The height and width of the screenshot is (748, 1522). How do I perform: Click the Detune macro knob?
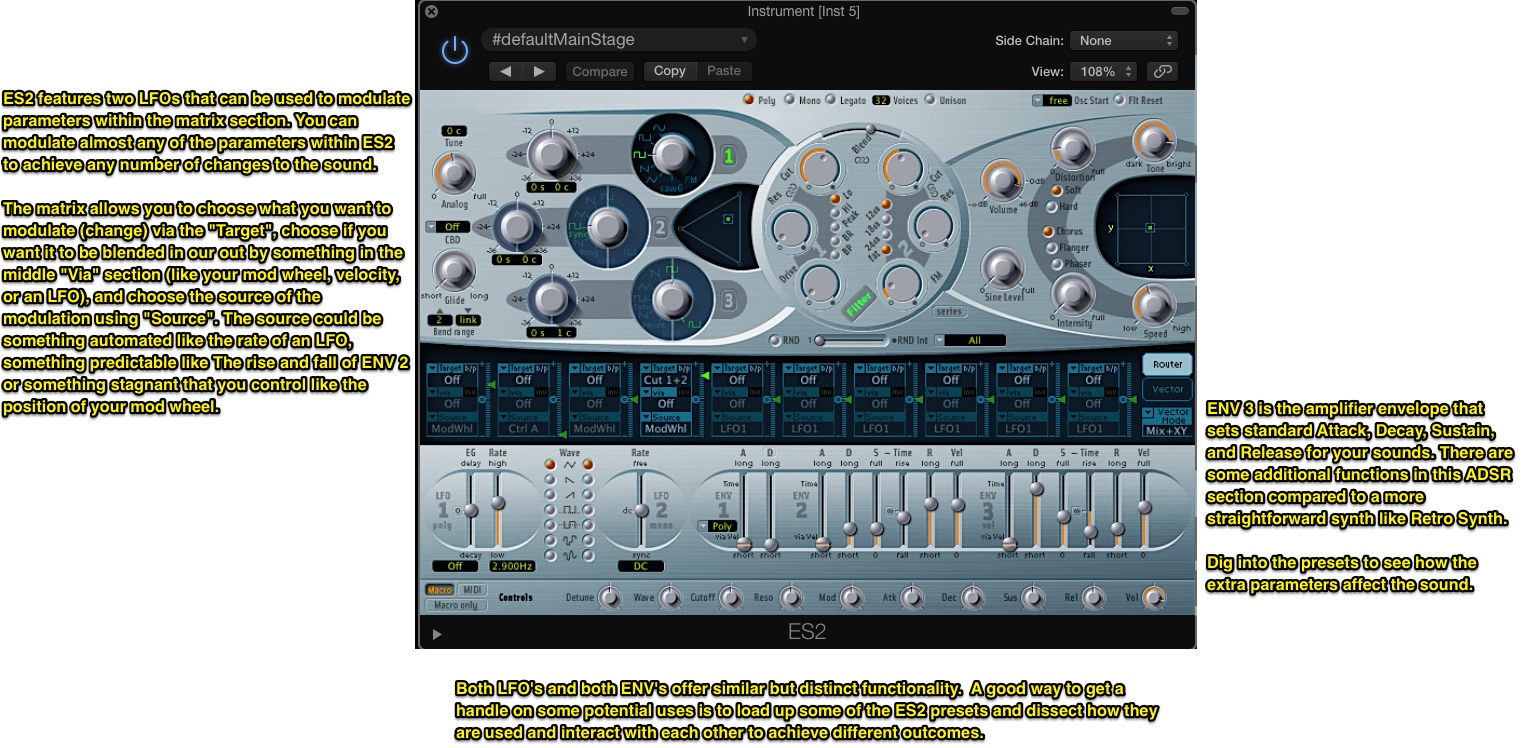coord(609,598)
